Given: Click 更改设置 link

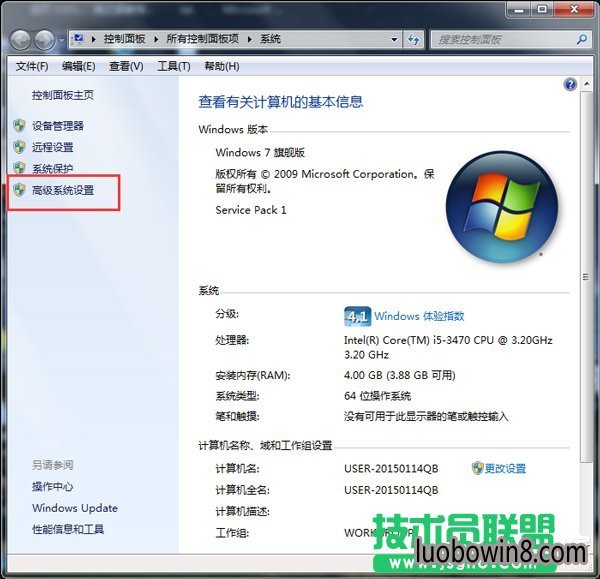Looking at the screenshot, I should pos(505,468).
